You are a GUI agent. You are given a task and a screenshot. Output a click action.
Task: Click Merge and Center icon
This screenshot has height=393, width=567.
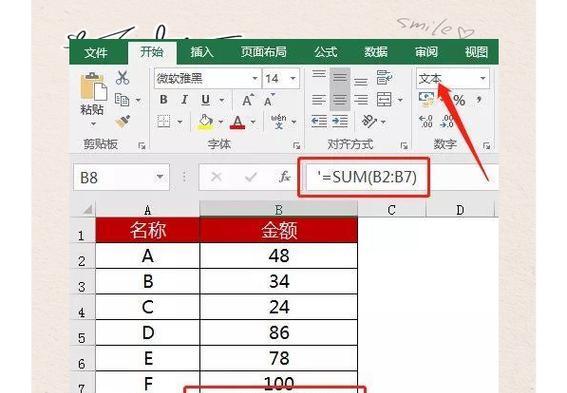(384, 99)
